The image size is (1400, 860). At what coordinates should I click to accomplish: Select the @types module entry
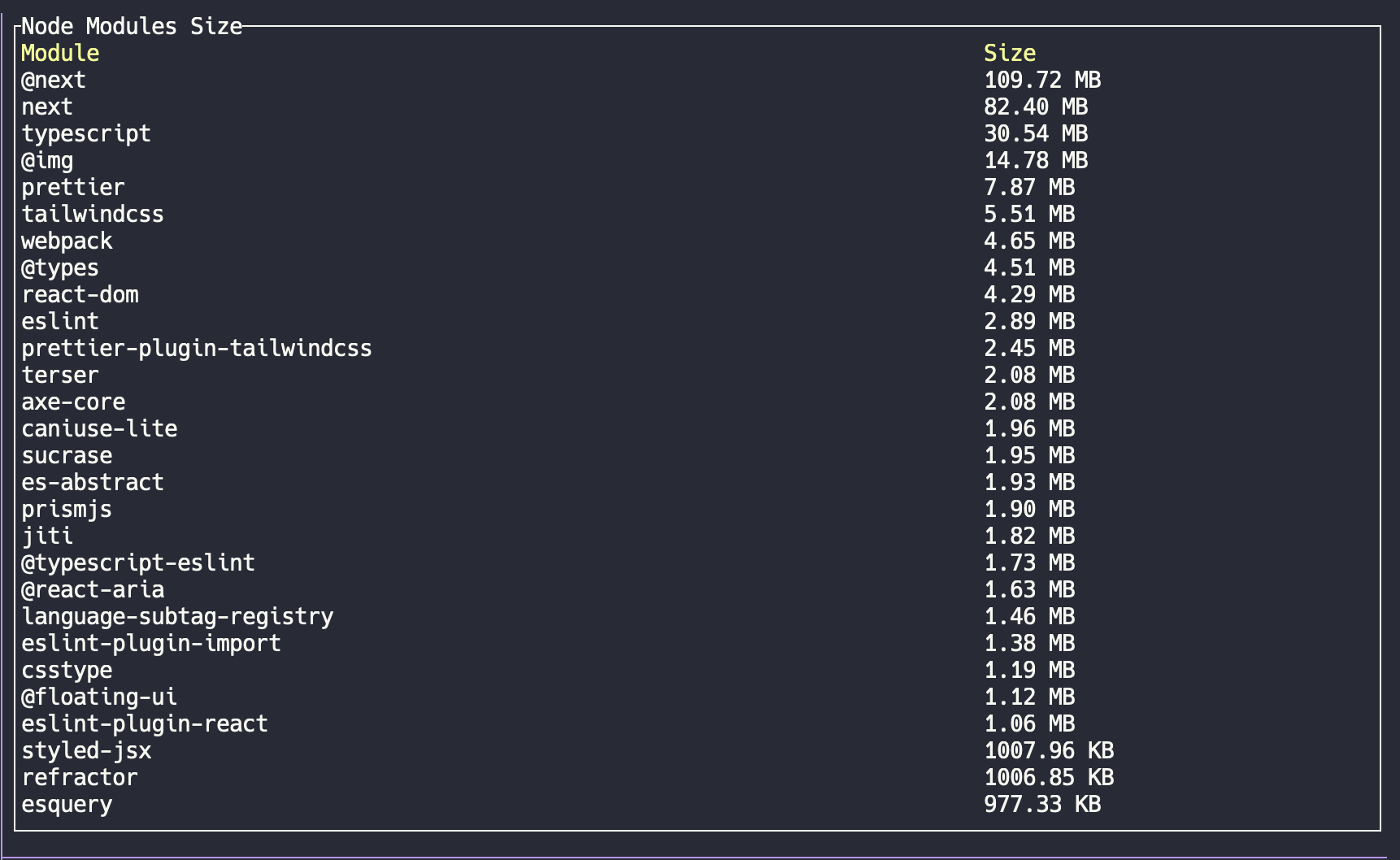click(60, 268)
